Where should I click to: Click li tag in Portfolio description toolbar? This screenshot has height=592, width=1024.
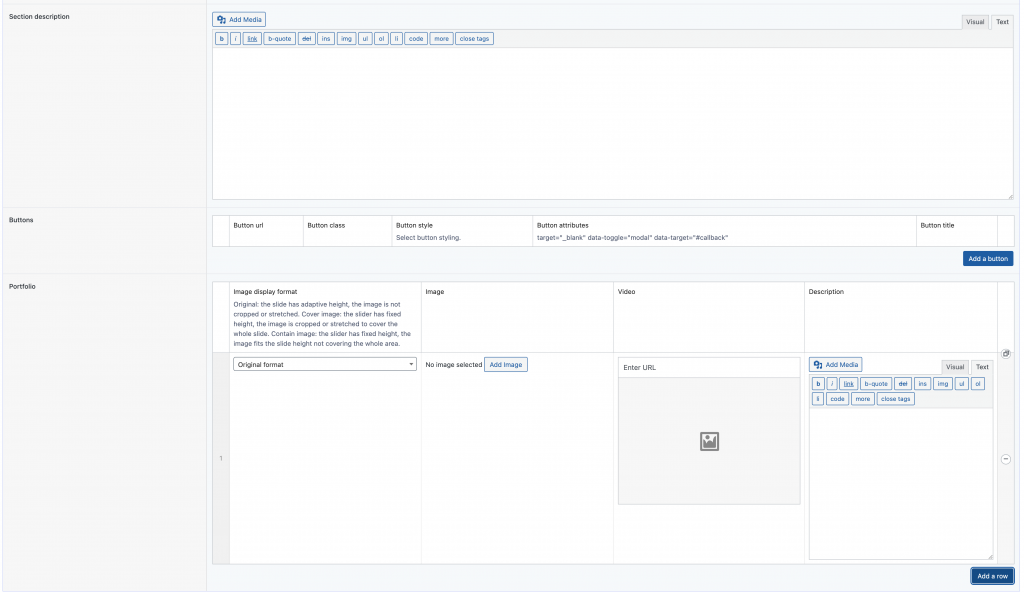[x=818, y=399]
